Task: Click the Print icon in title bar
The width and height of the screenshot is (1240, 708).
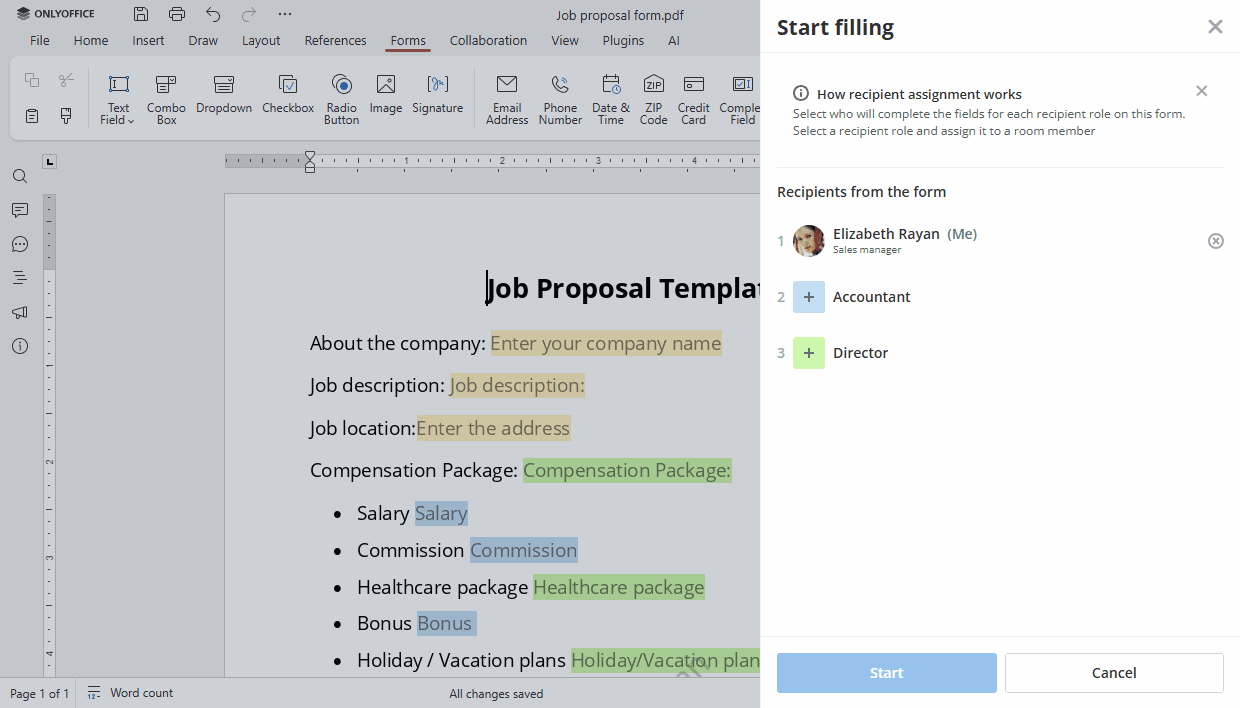Action: point(177,14)
